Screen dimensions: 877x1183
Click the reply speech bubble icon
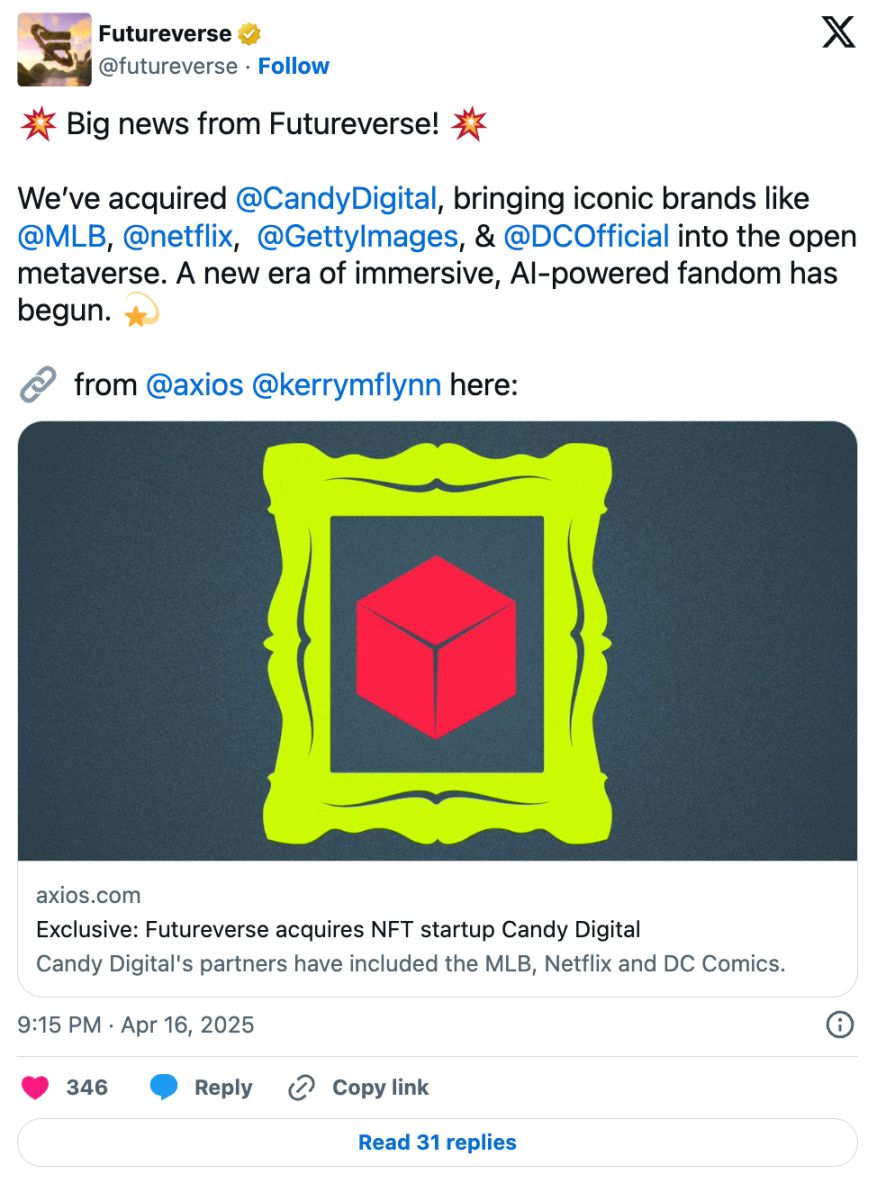pyautogui.click(x=164, y=1088)
